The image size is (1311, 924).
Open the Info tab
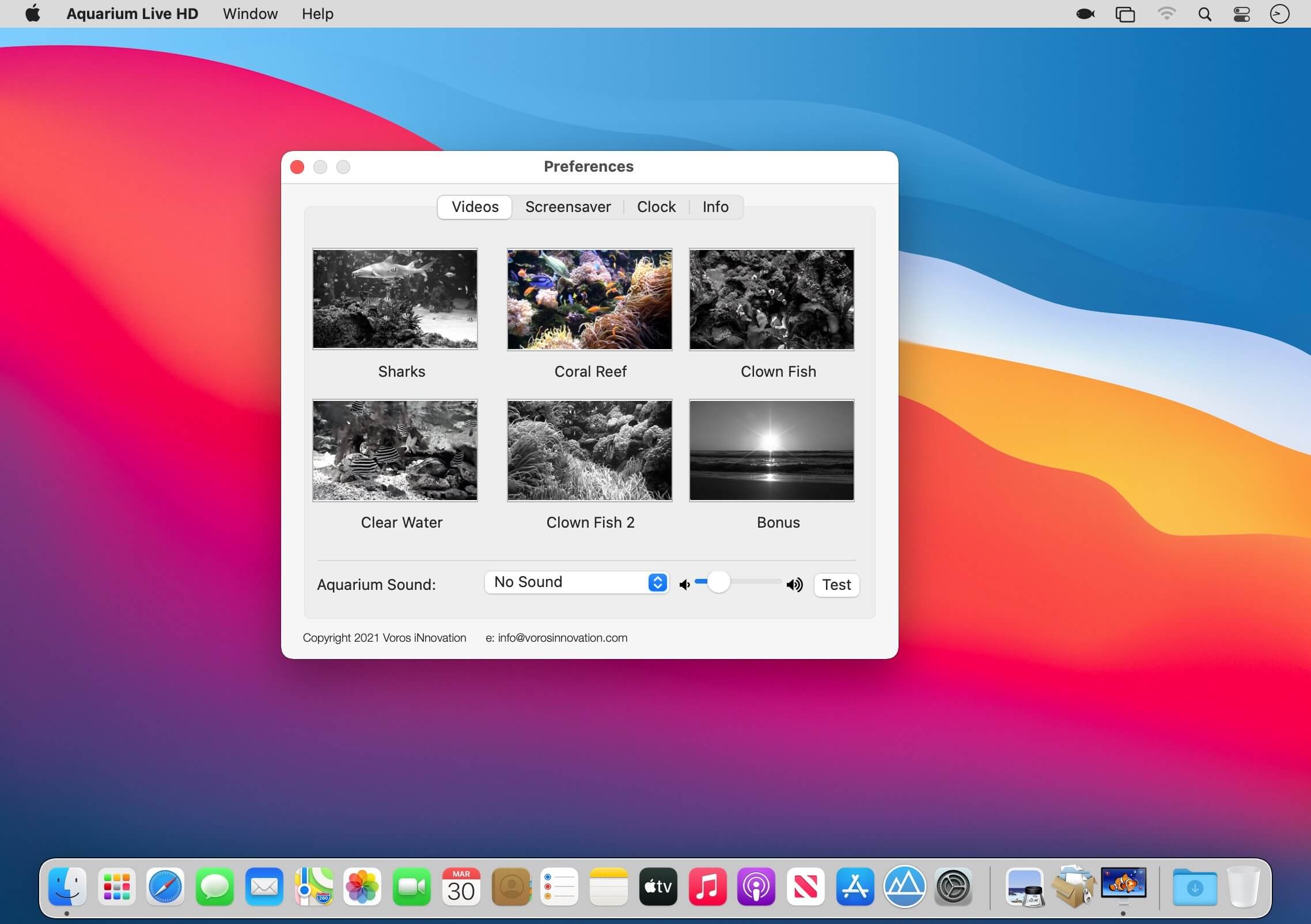(x=715, y=207)
